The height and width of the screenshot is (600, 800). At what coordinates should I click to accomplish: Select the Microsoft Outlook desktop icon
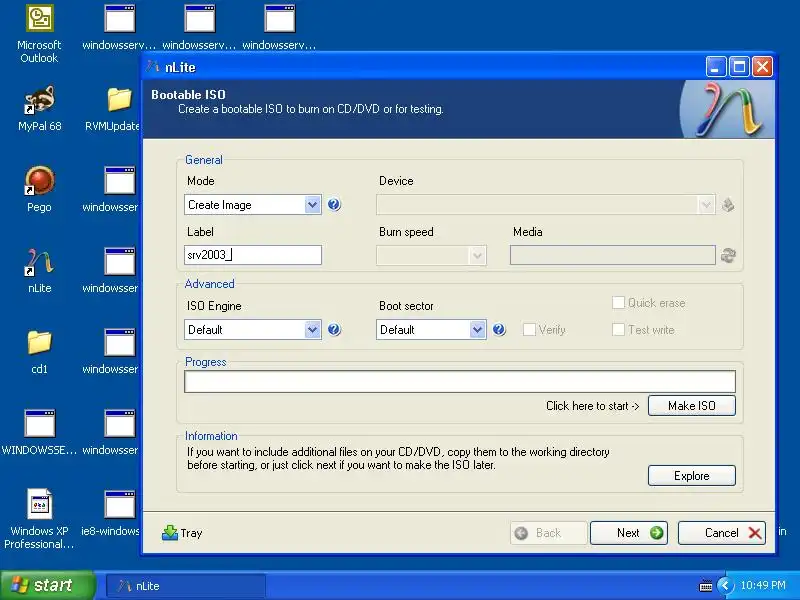(x=39, y=34)
